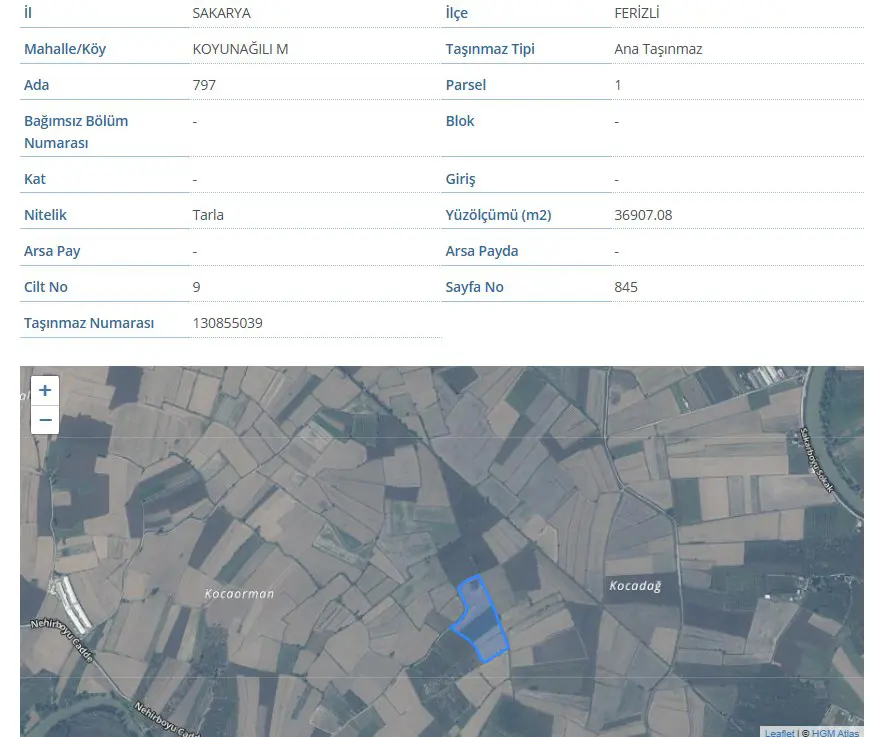Click the Sayfa No value 845

tap(626, 287)
